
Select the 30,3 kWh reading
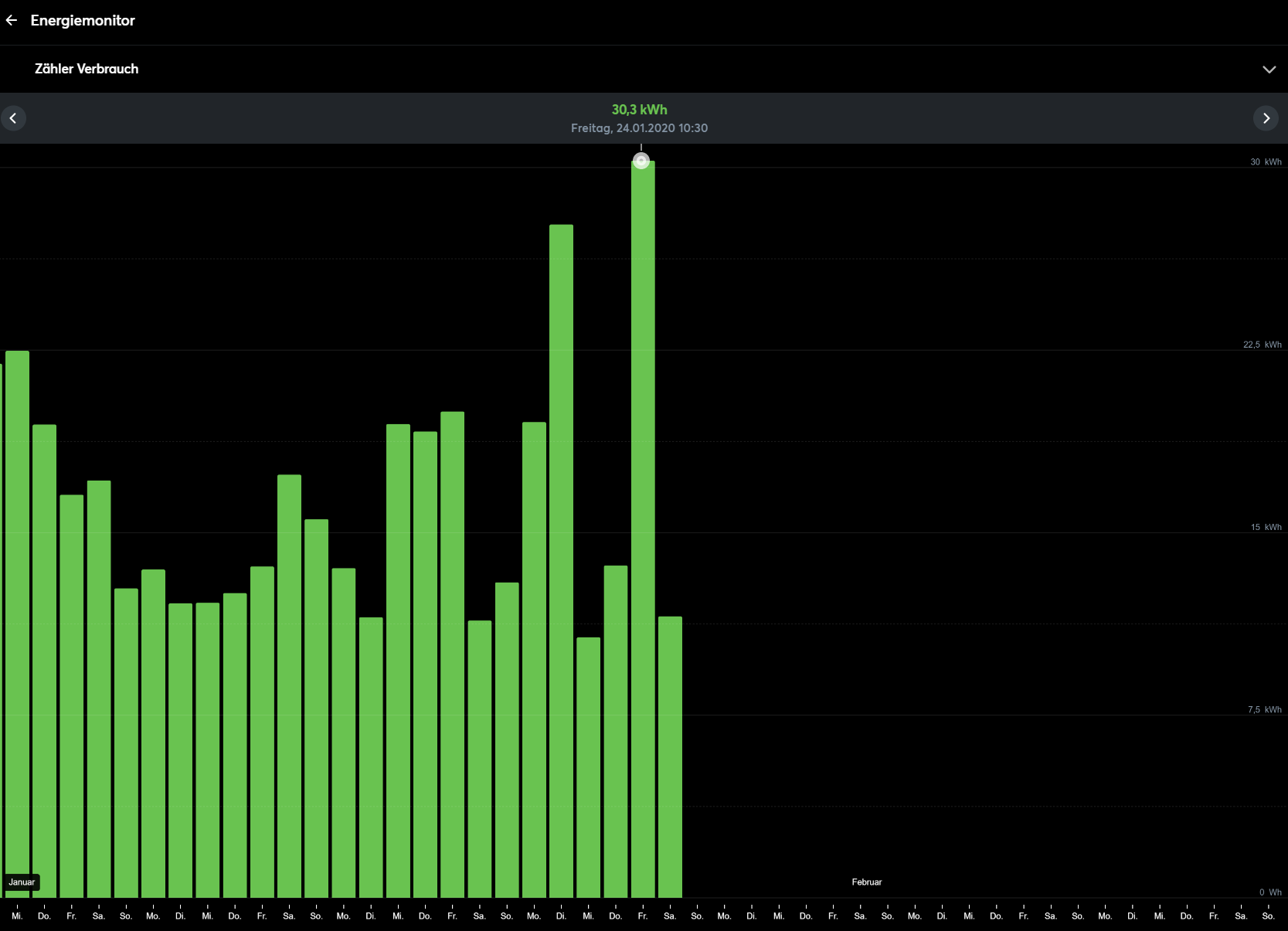[640, 110]
